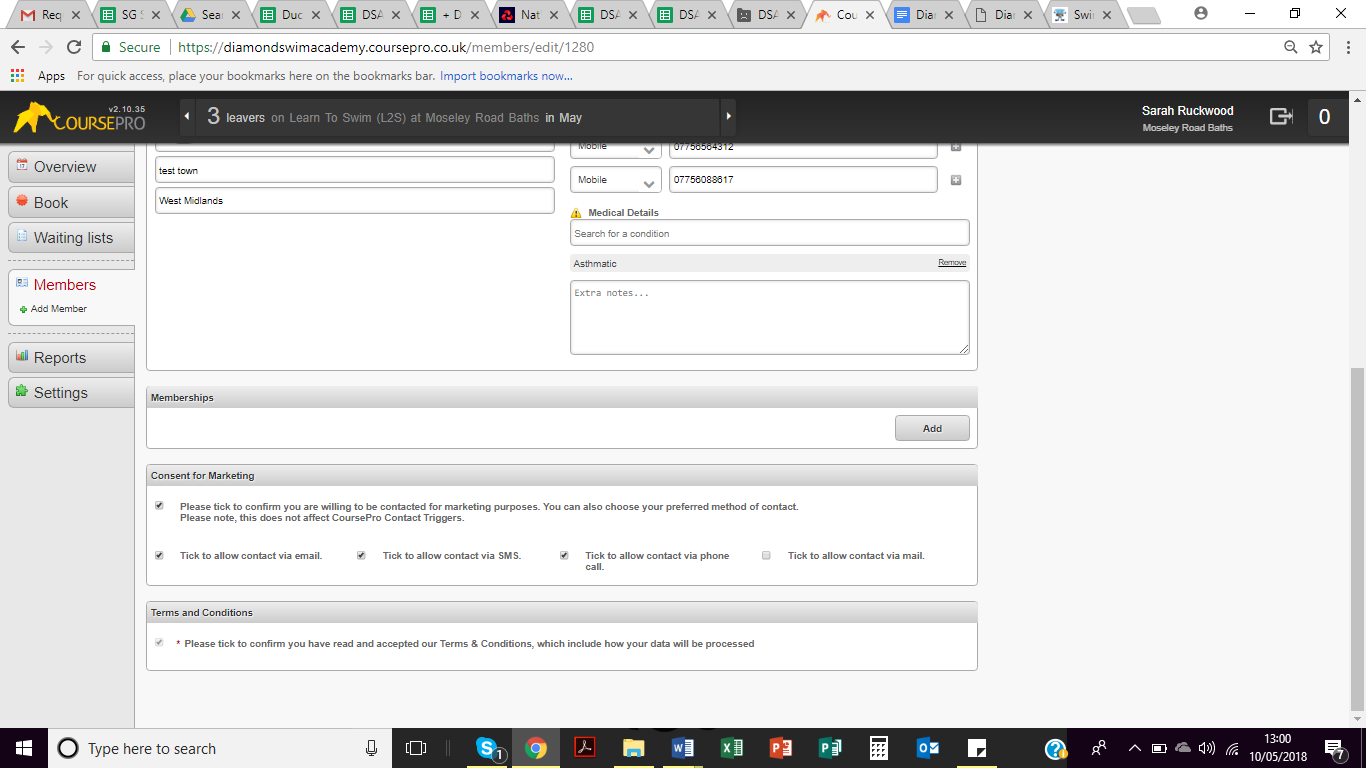Switch to the Swi browser tab
Viewport: 1366px width, 768px height.
(1084, 15)
